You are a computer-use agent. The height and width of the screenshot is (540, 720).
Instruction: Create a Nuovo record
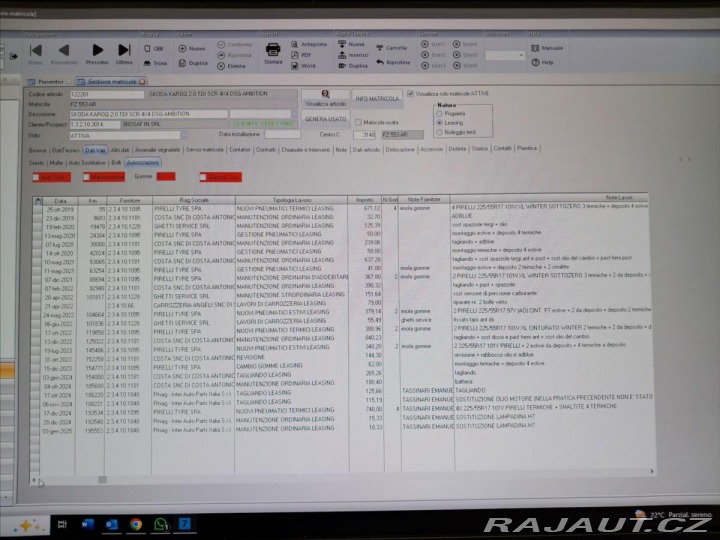pyautogui.click(x=192, y=49)
